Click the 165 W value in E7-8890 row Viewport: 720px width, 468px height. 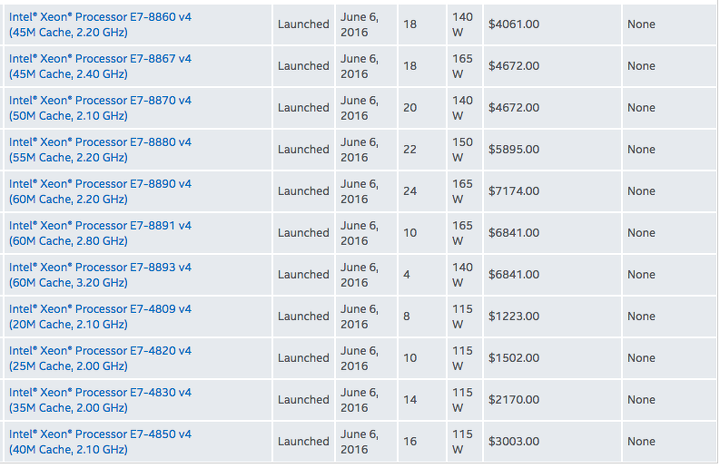(x=462, y=192)
